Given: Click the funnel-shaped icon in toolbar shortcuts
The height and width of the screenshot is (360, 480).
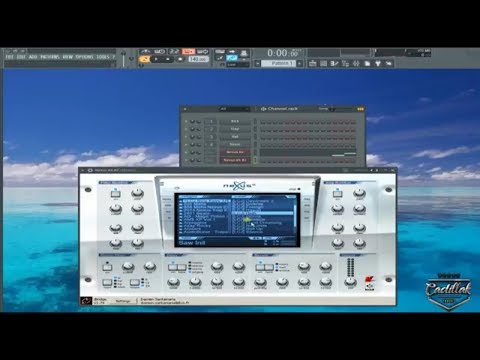Looking at the screenshot, I should coord(378,63).
